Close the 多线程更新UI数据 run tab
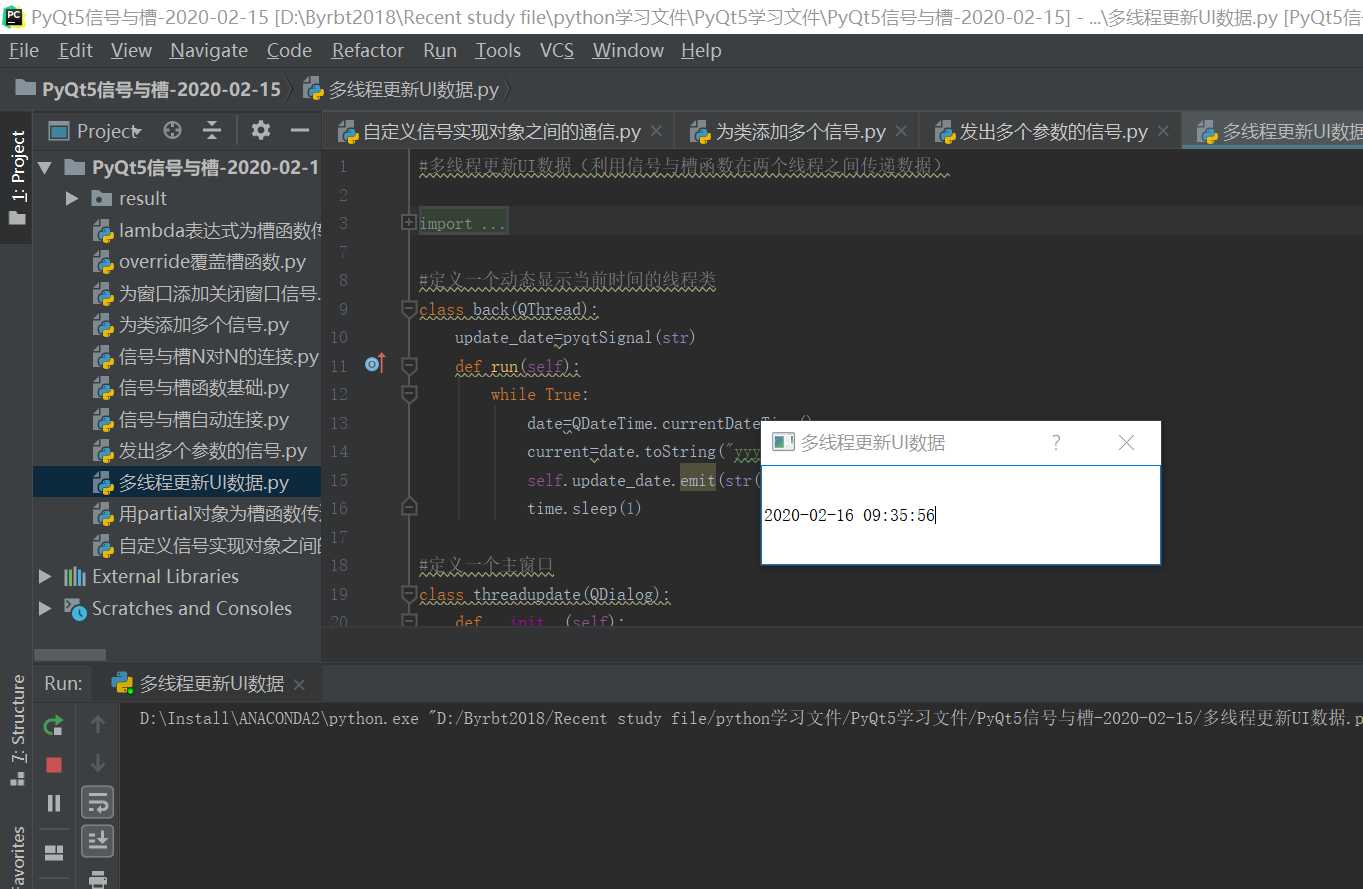 pos(299,685)
